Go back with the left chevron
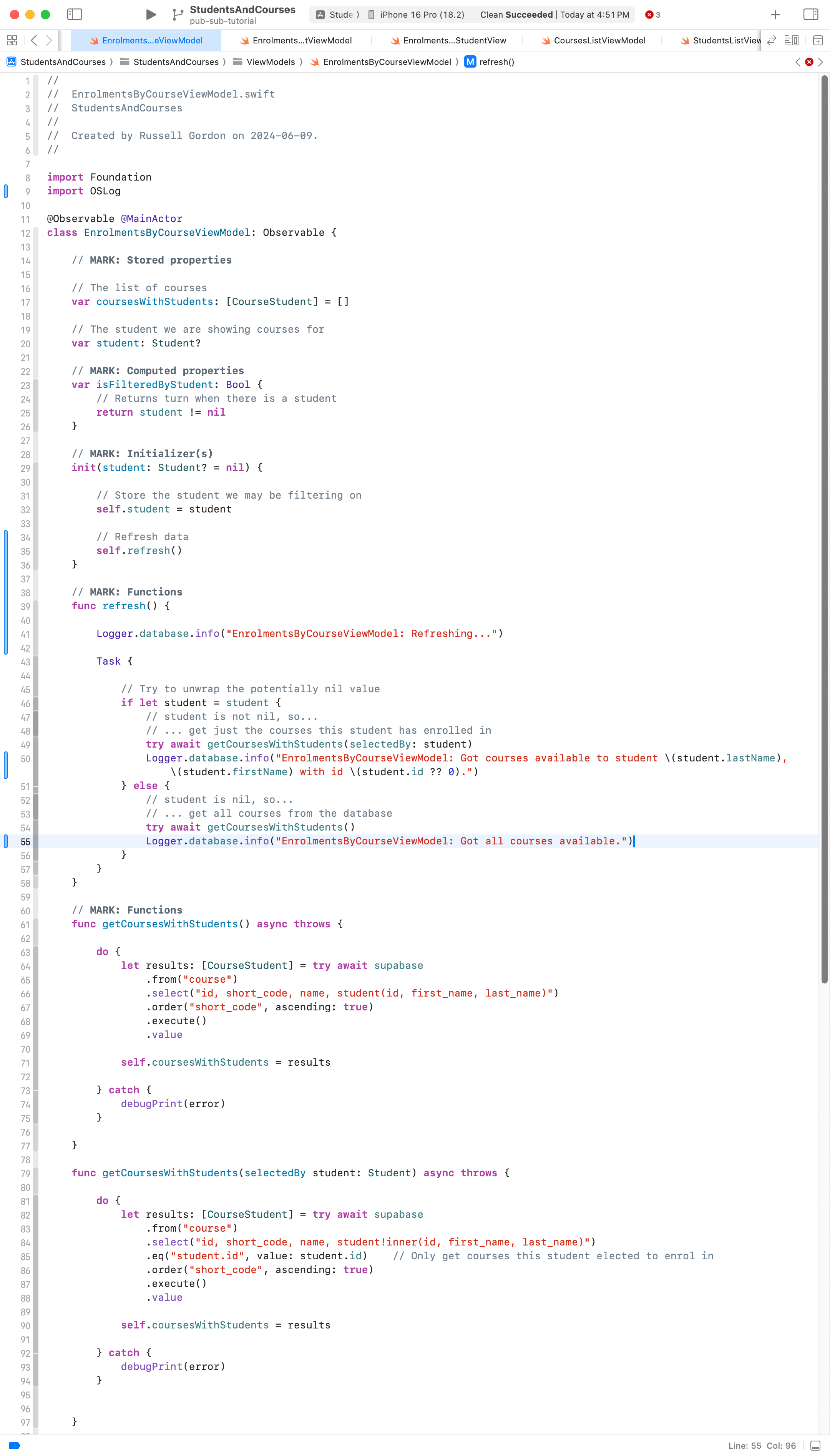This screenshot has width=830, height=1456. coord(34,40)
